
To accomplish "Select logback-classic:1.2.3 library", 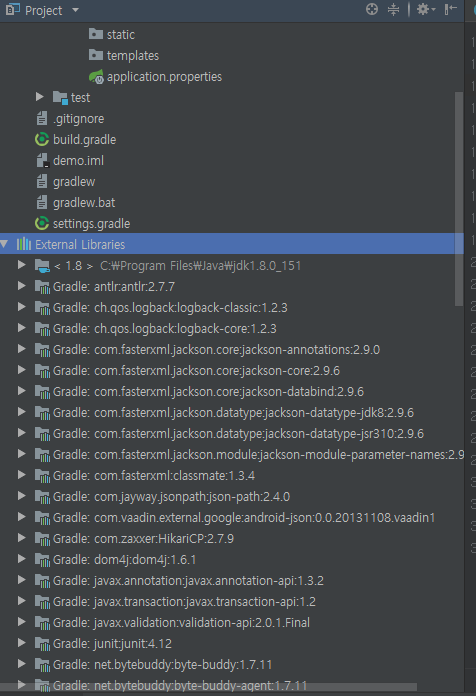I will click(170, 308).
